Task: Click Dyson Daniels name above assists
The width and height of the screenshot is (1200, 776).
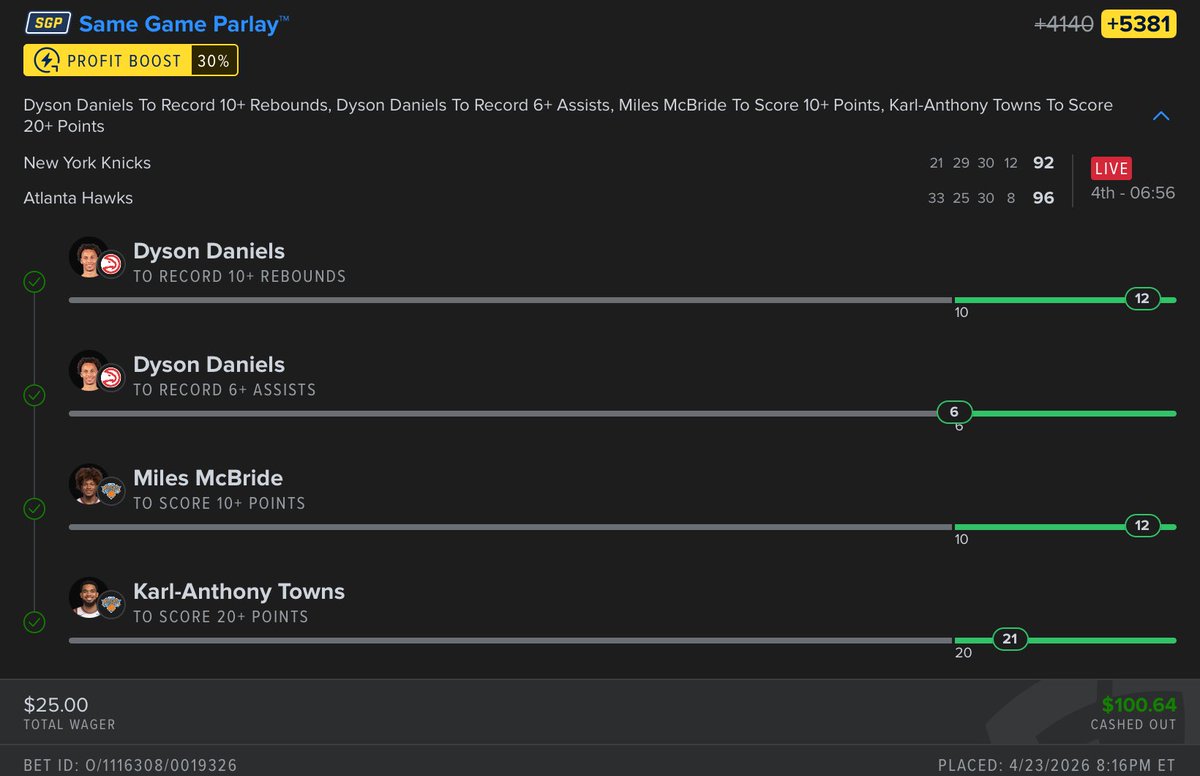Action: point(209,365)
